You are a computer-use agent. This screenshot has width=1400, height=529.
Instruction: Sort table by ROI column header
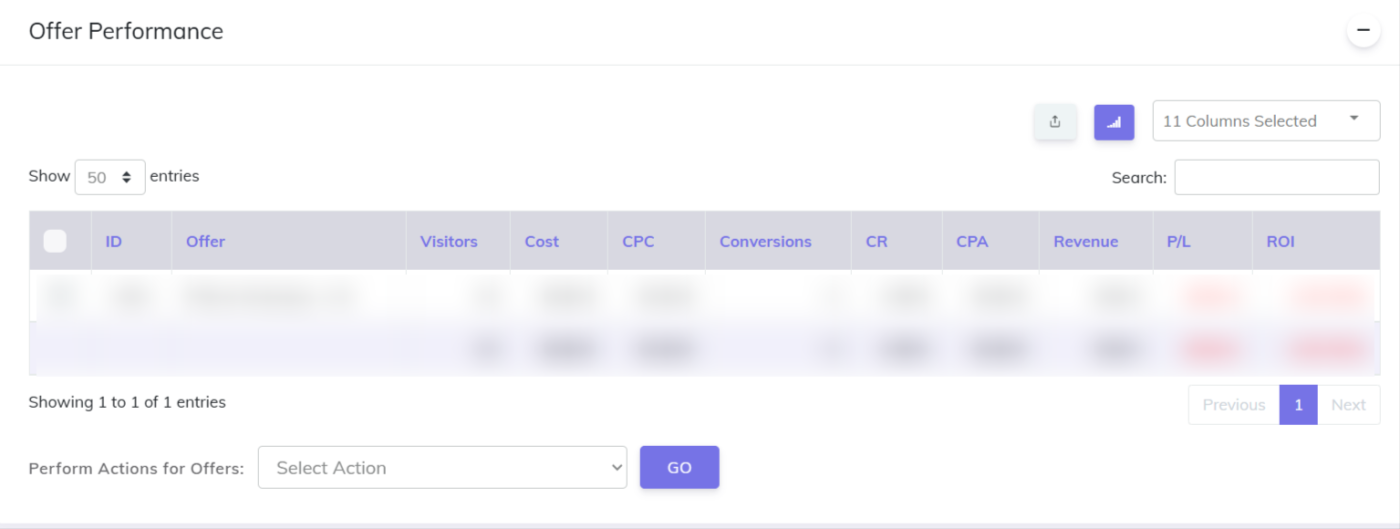point(1280,241)
